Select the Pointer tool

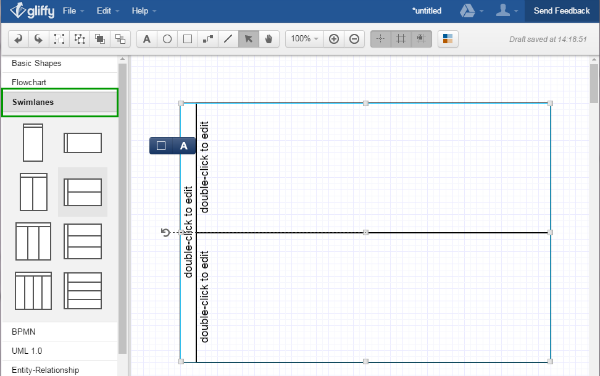(x=248, y=39)
